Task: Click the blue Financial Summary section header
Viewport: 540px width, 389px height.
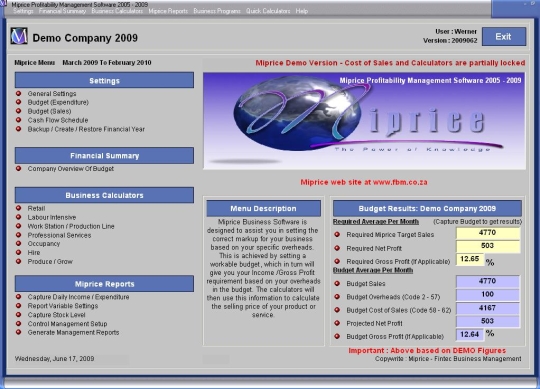Action: (x=104, y=156)
